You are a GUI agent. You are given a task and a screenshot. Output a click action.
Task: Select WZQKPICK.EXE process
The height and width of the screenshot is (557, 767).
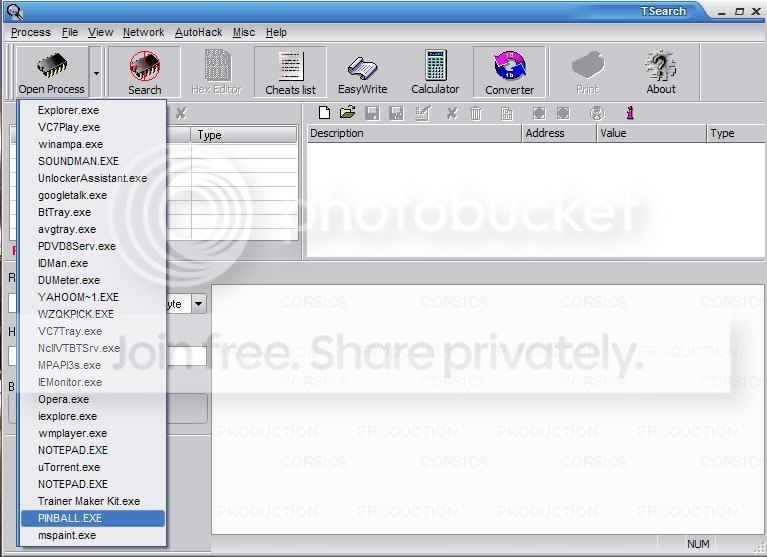[93, 314]
